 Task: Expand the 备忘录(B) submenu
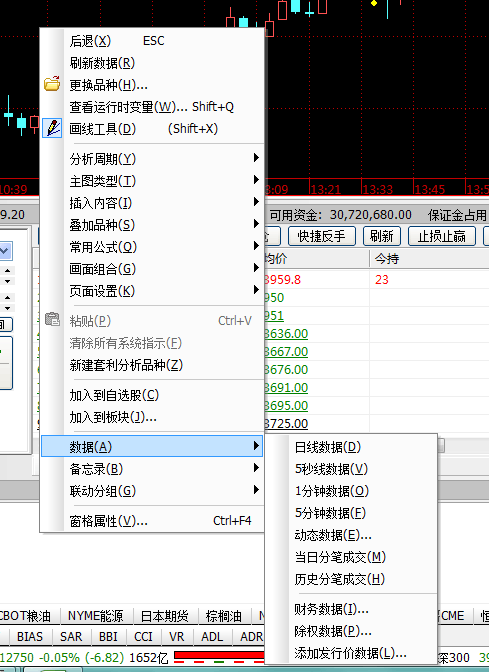(x=152, y=469)
